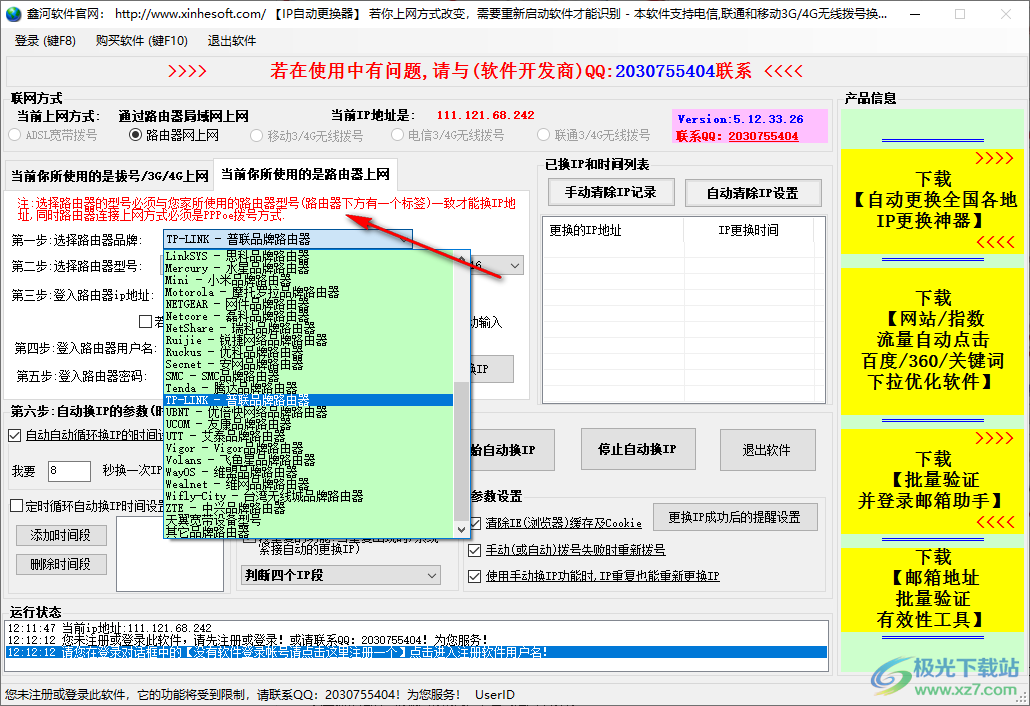Switch to the 路由器上网 tab
1030x706 pixels.
click(x=305, y=174)
